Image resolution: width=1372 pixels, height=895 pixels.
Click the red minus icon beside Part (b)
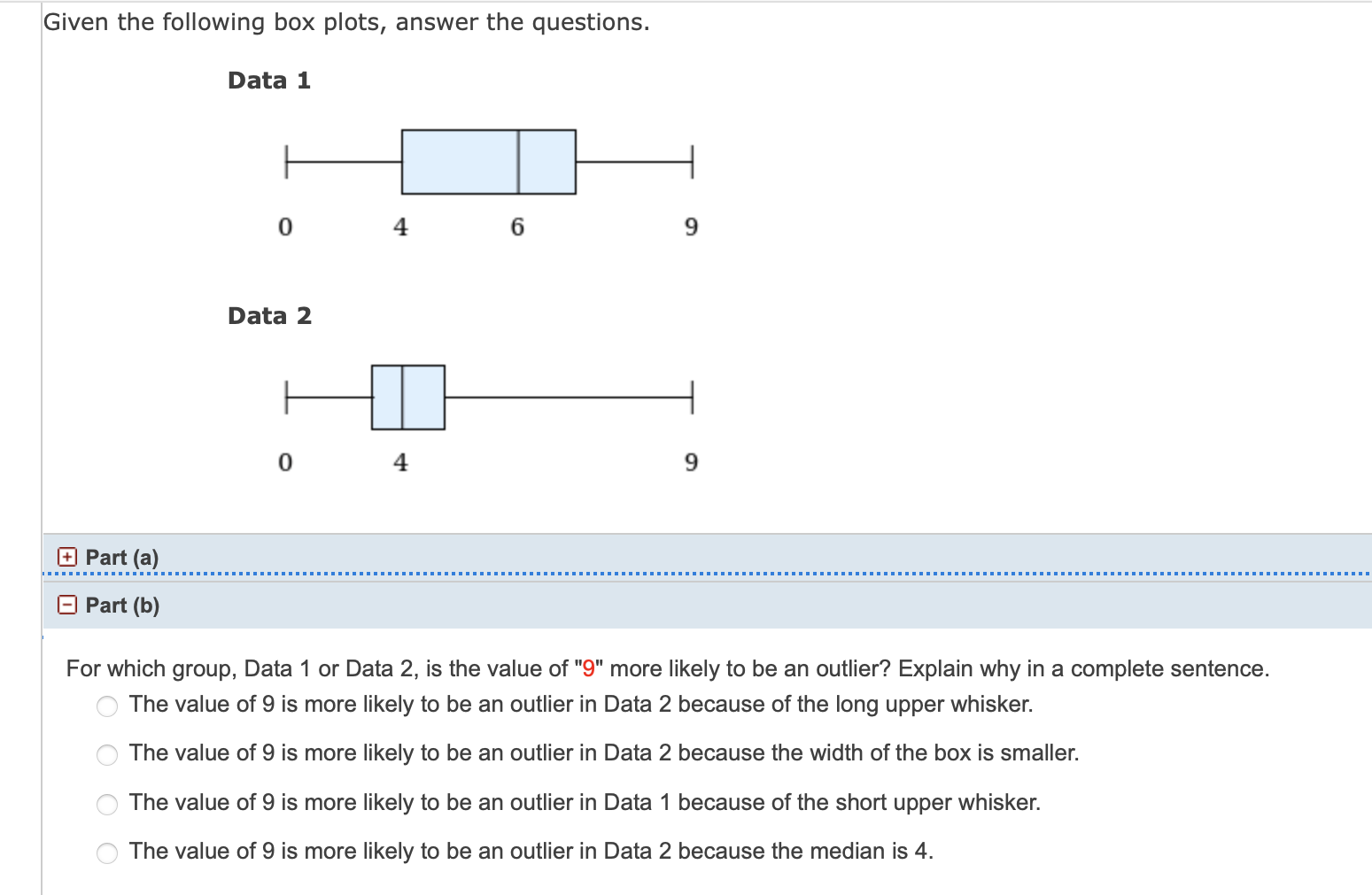[x=66, y=605]
